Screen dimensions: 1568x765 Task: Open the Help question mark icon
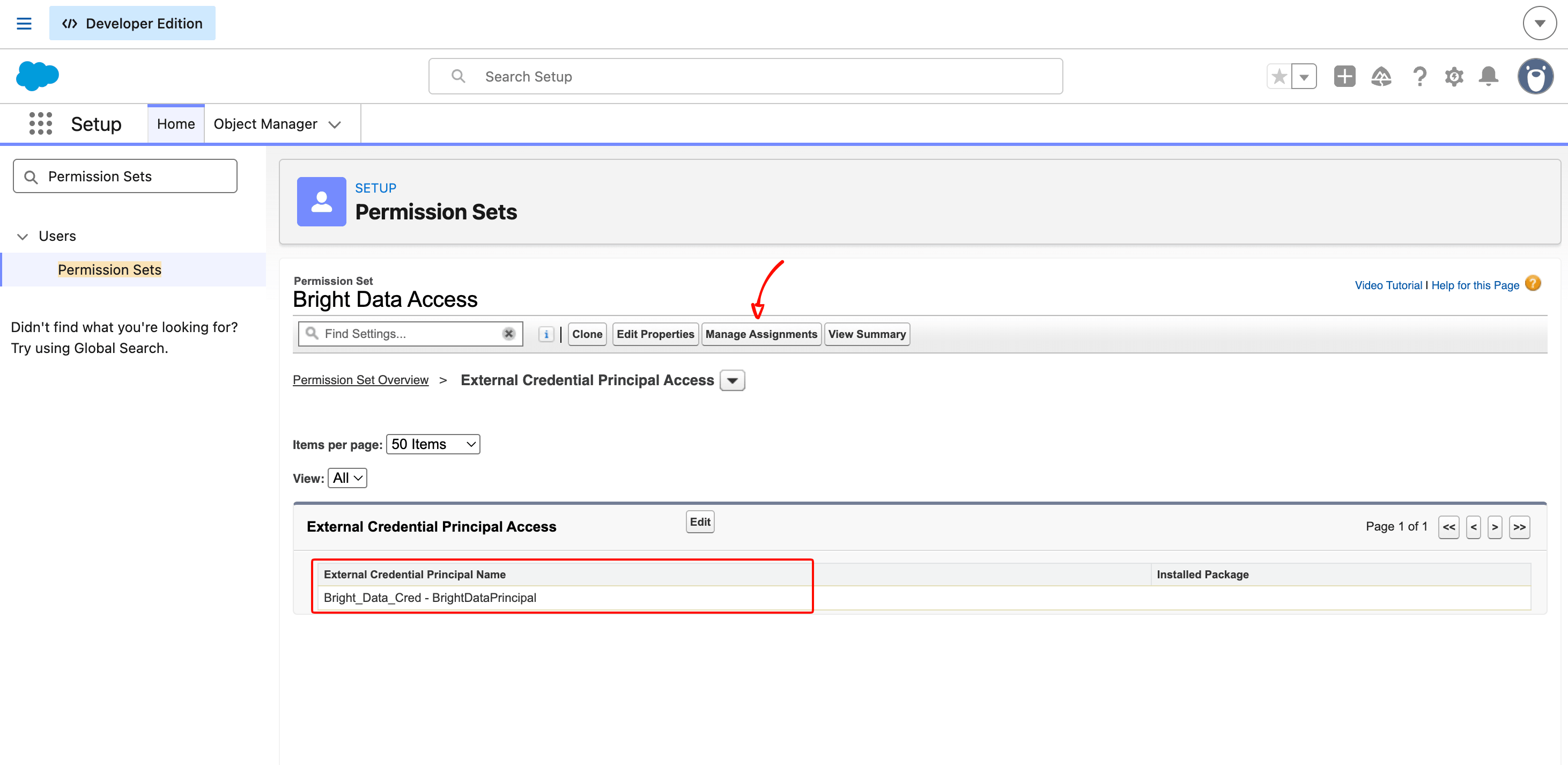pyautogui.click(x=1419, y=77)
